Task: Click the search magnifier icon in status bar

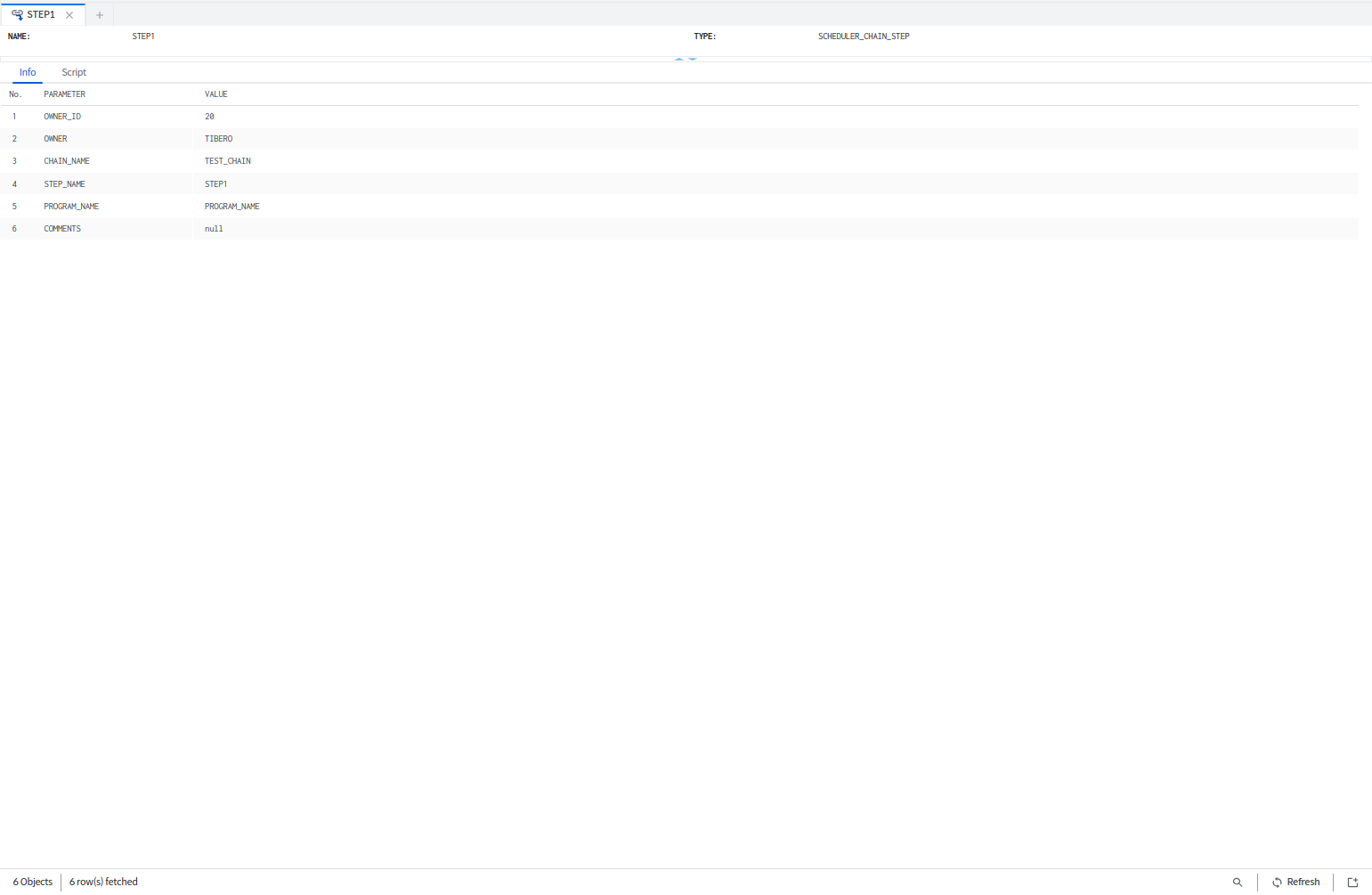Action: (1237, 883)
